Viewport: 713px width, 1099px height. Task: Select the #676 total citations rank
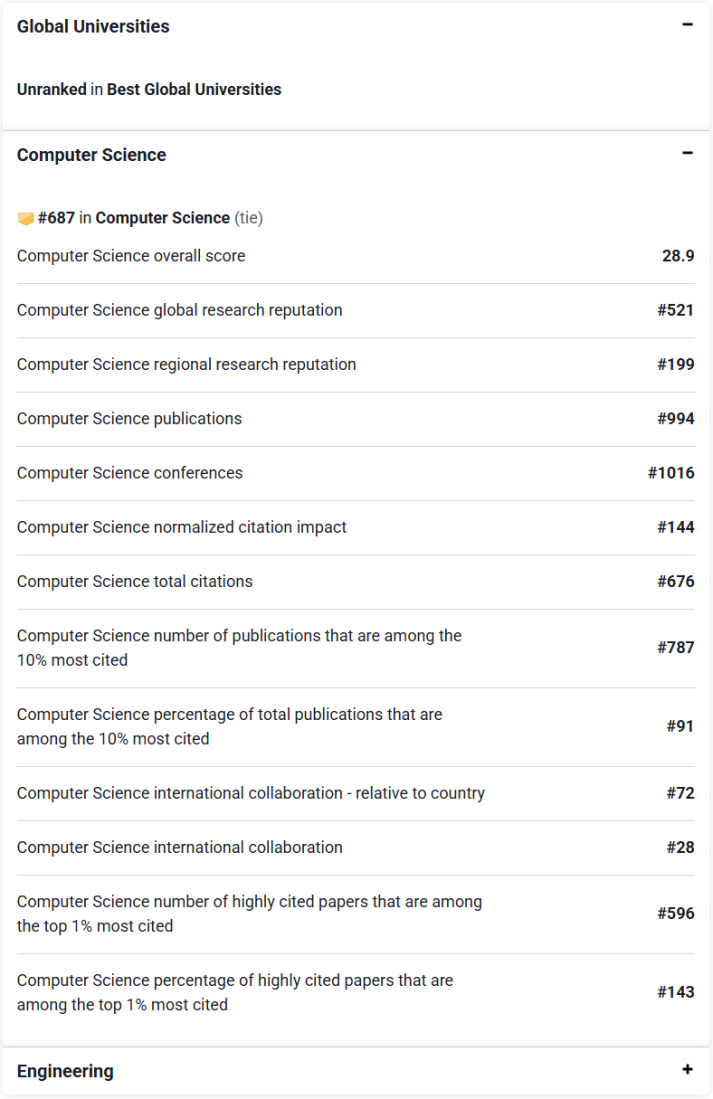tap(675, 581)
